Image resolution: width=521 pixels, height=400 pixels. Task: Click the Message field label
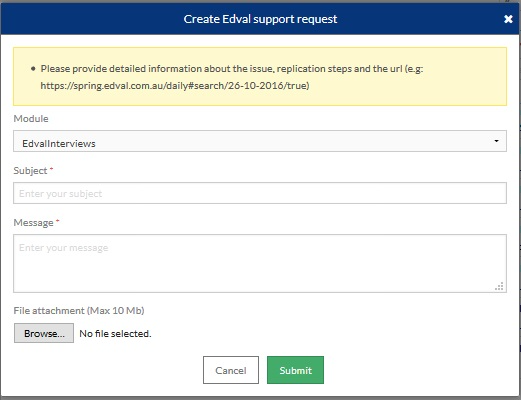point(33,223)
